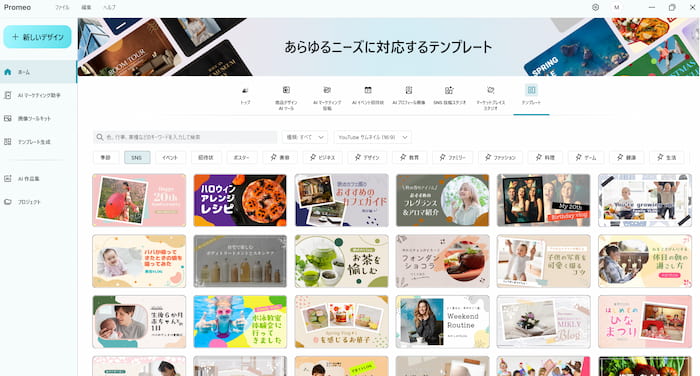The height and width of the screenshot is (376, 700).
Task: Select the pinned ファミリー category chip
Action: pos(452,158)
